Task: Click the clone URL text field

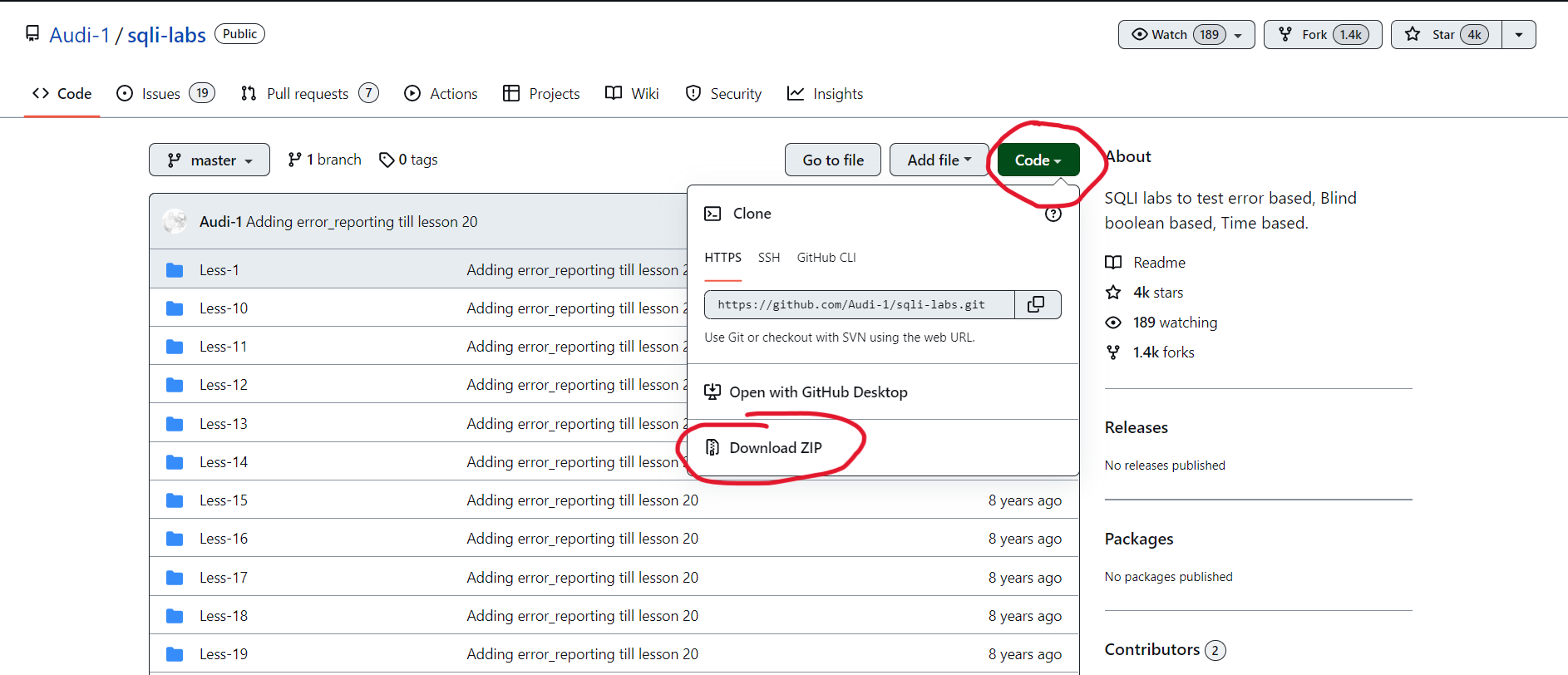Action: point(860,305)
